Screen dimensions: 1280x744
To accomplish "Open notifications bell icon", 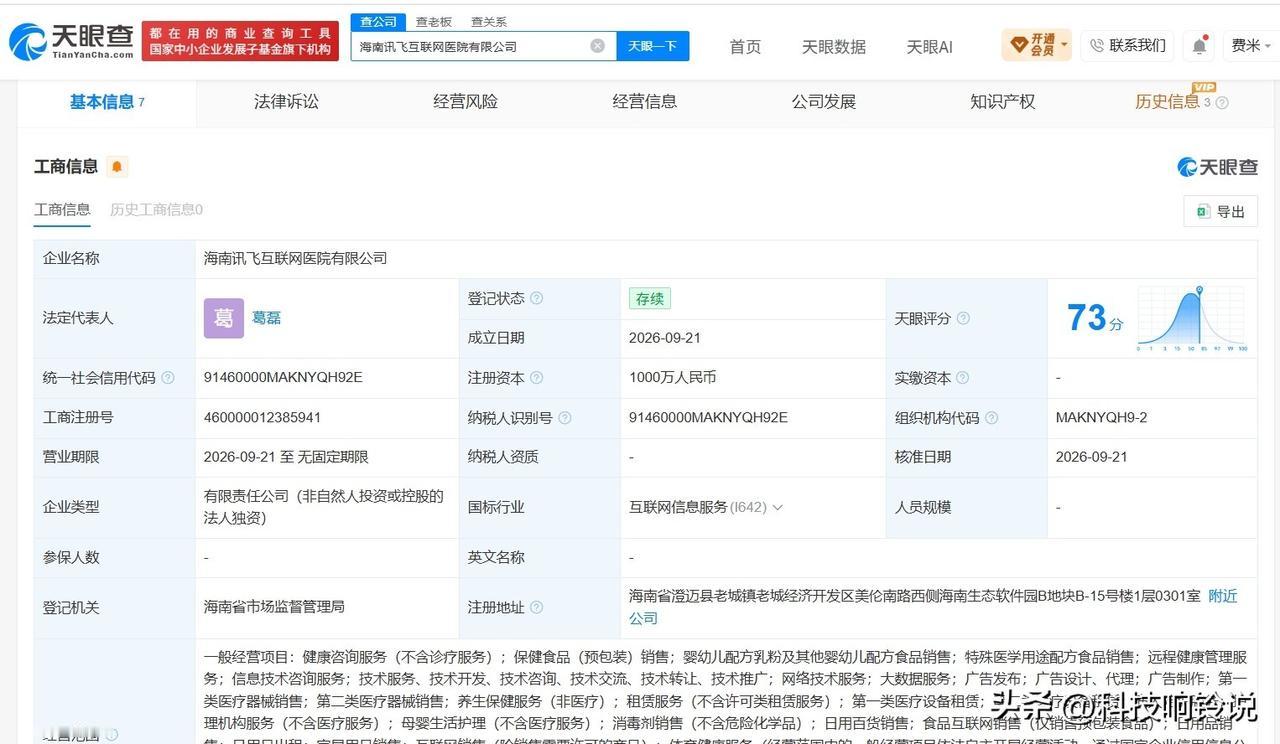I will coord(1199,46).
